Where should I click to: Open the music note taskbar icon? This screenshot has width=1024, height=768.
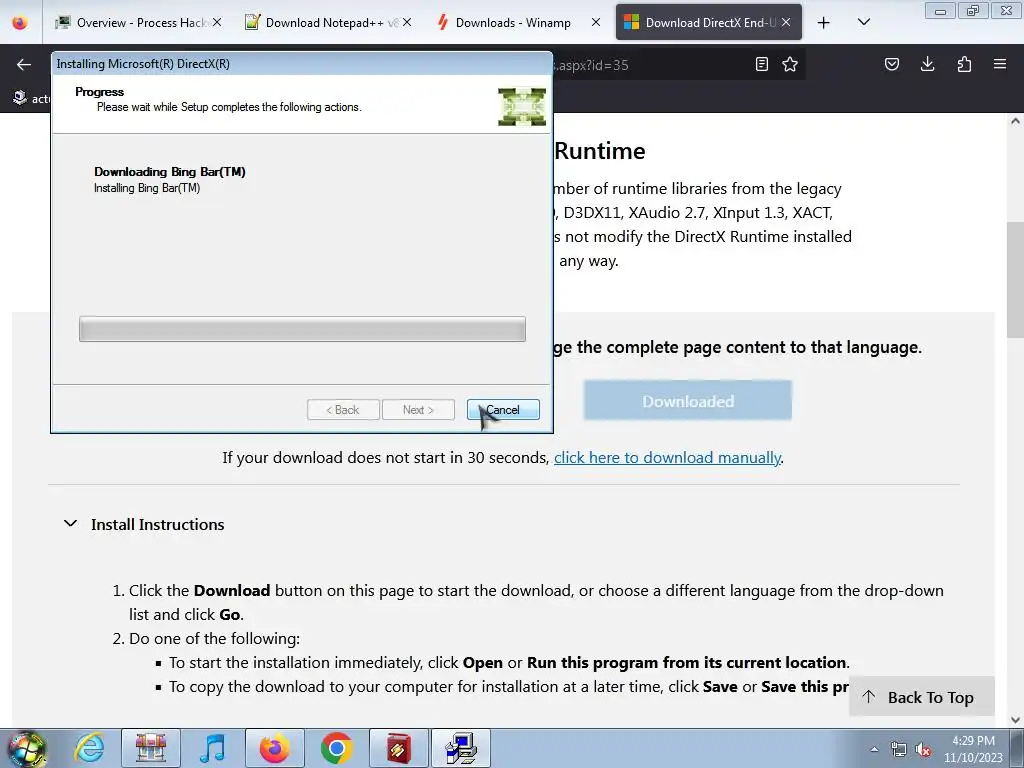pyautogui.click(x=212, y=748)
